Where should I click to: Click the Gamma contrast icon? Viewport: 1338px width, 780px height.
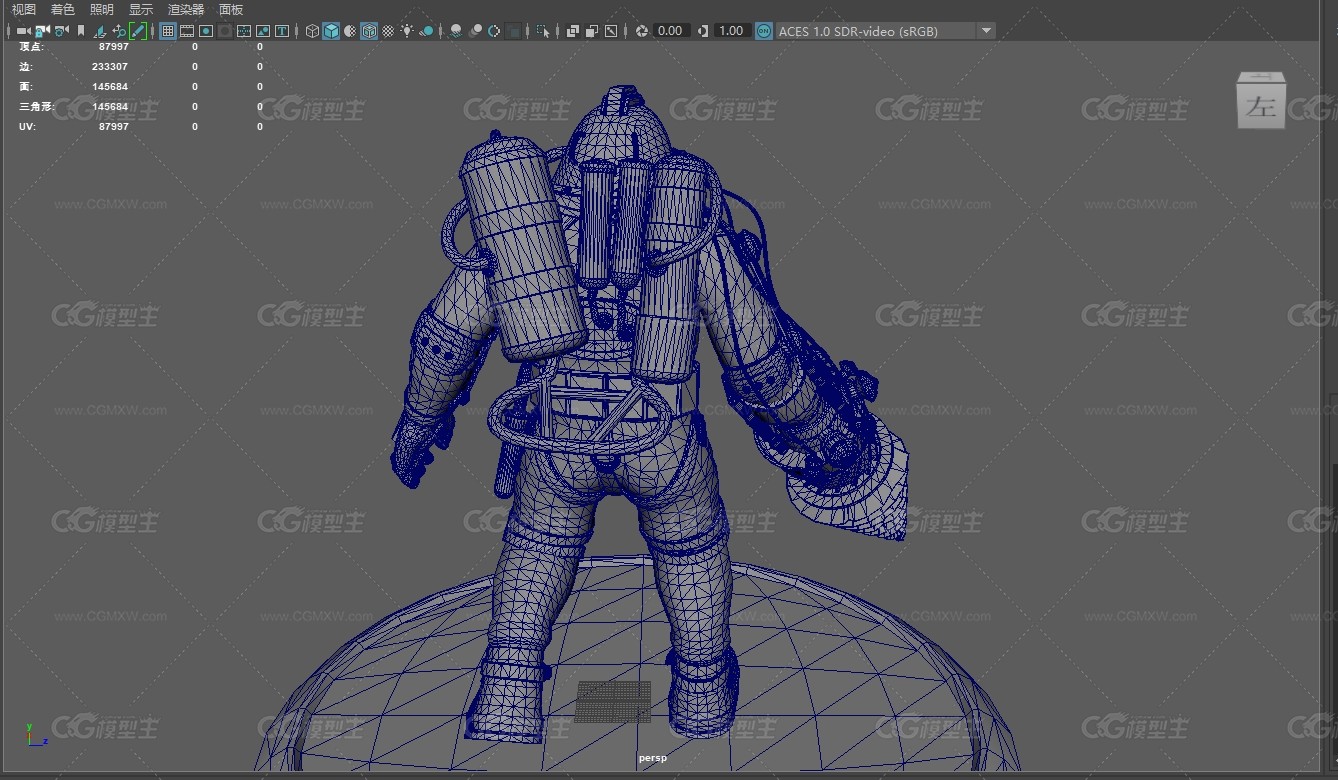703,31
